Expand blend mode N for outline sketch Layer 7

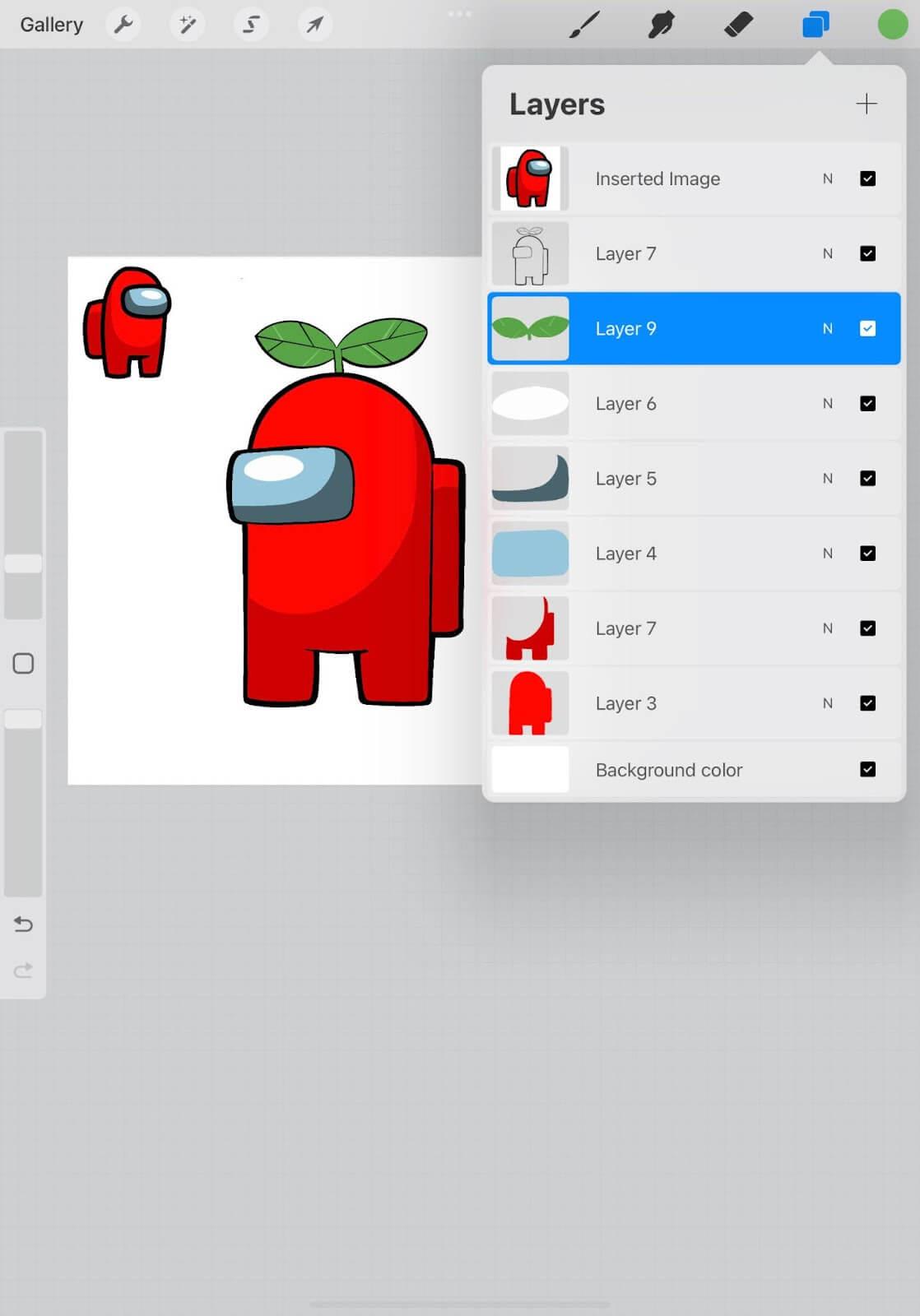pos(828,253)
